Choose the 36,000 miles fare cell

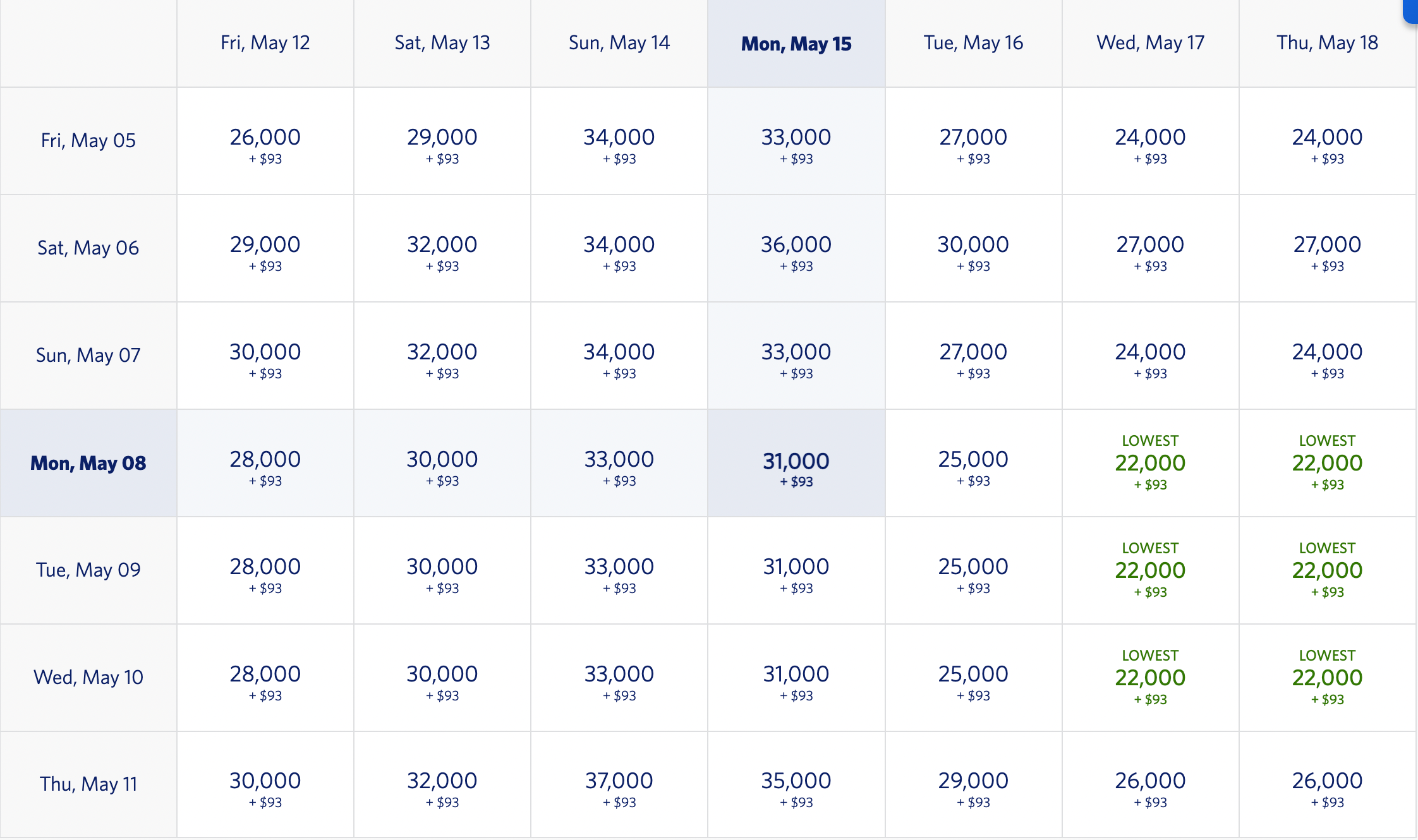(x=796, y=249)
